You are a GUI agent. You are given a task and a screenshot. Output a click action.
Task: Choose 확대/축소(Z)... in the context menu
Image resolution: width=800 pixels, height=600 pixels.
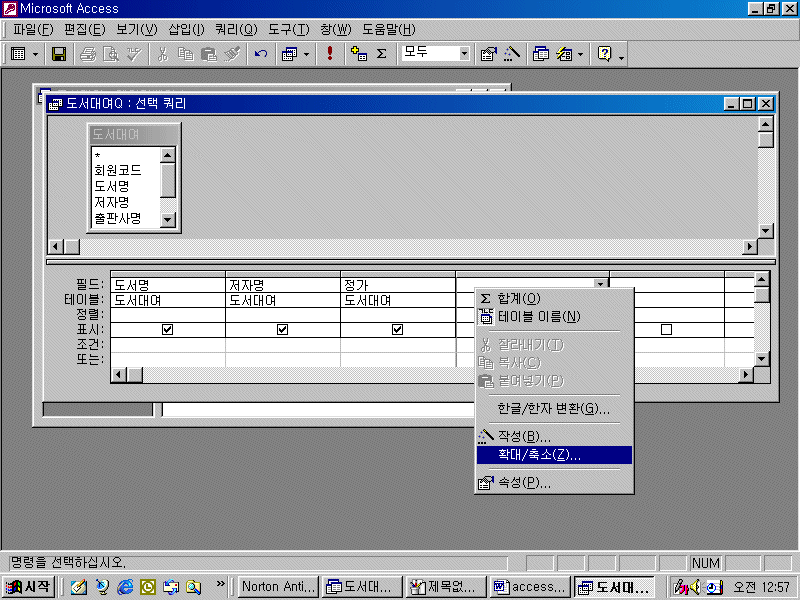tap(554, 455)
